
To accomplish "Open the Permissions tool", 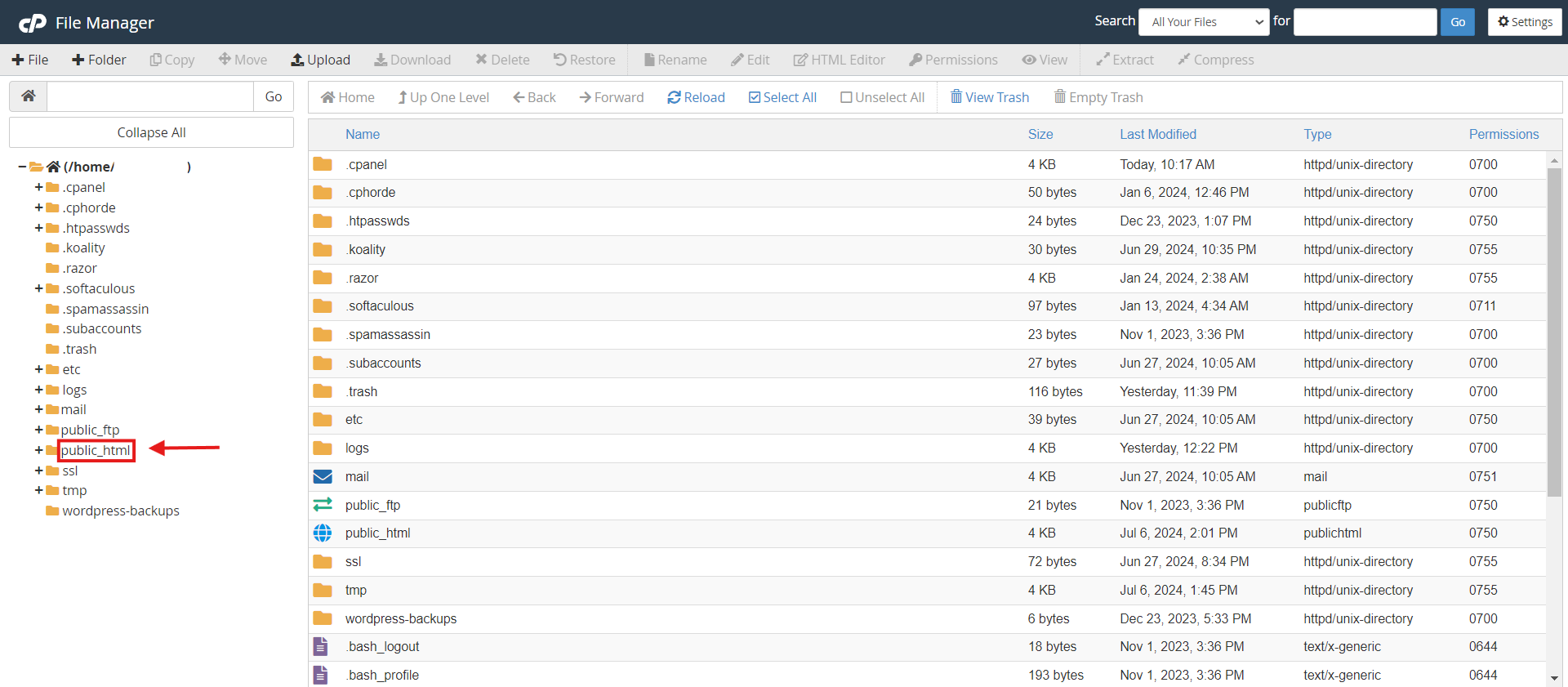I will coord(953,60).
